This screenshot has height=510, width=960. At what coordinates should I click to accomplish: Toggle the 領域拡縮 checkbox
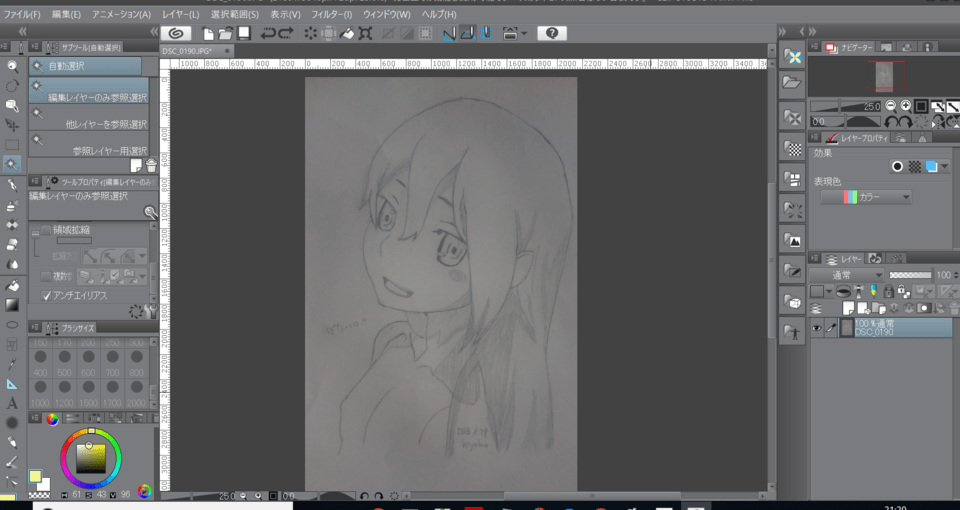tap(46, 230)
